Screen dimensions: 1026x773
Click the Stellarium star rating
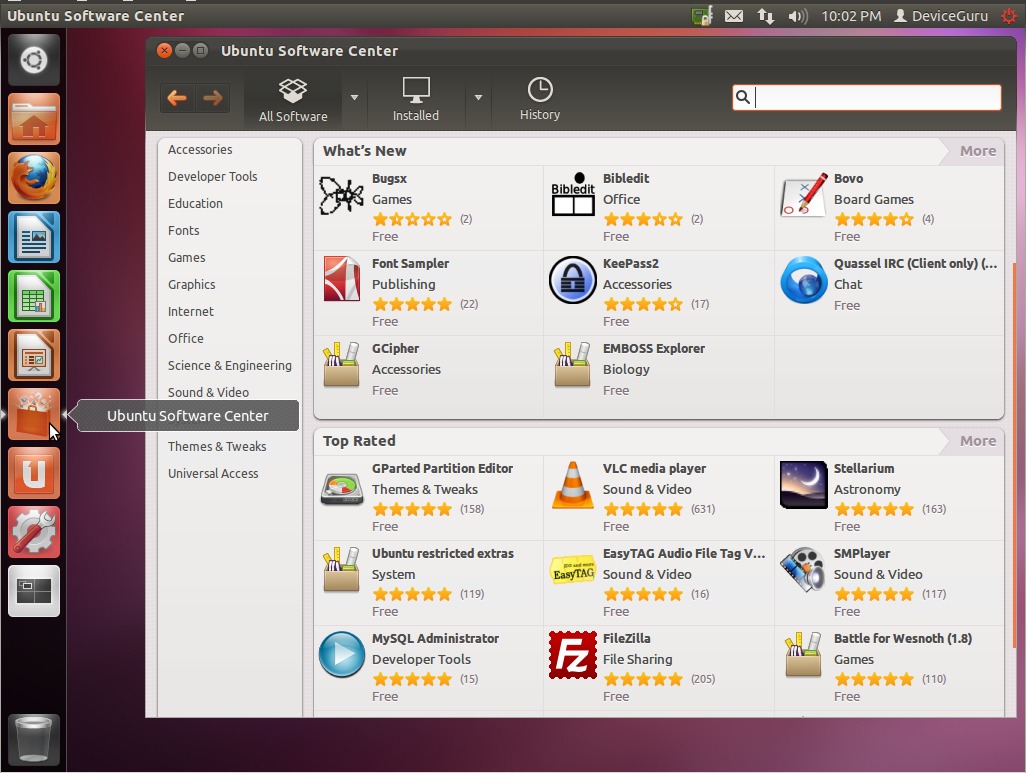[874, 509]
